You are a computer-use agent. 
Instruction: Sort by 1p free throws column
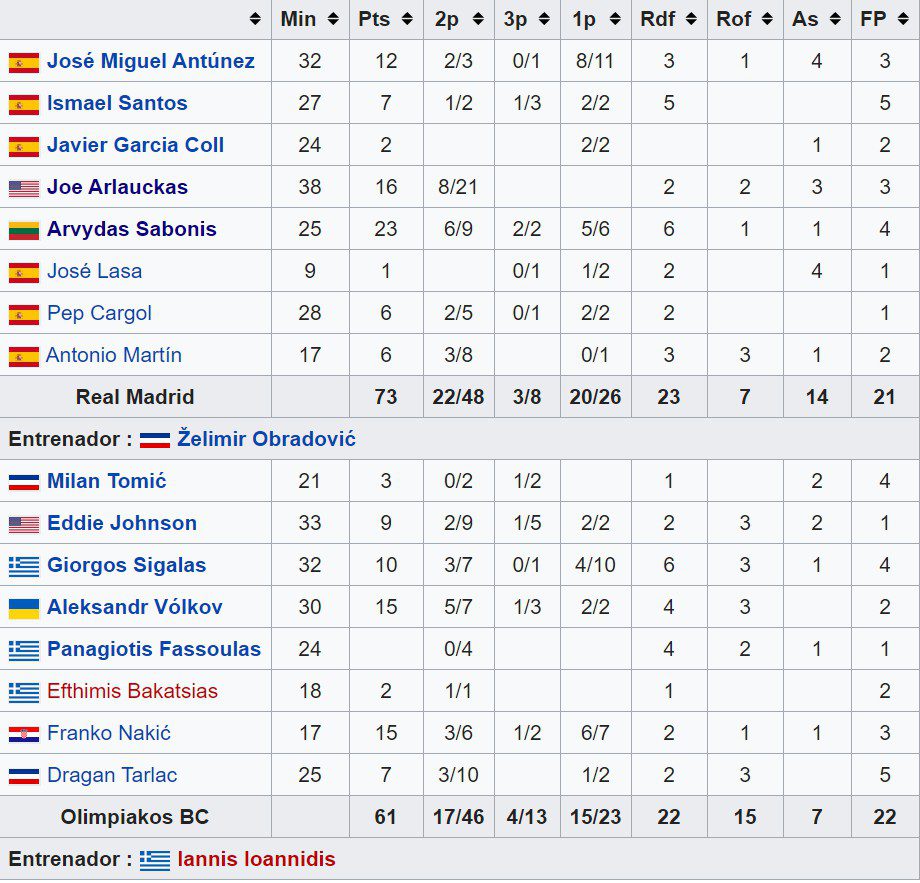click(596, 19)
